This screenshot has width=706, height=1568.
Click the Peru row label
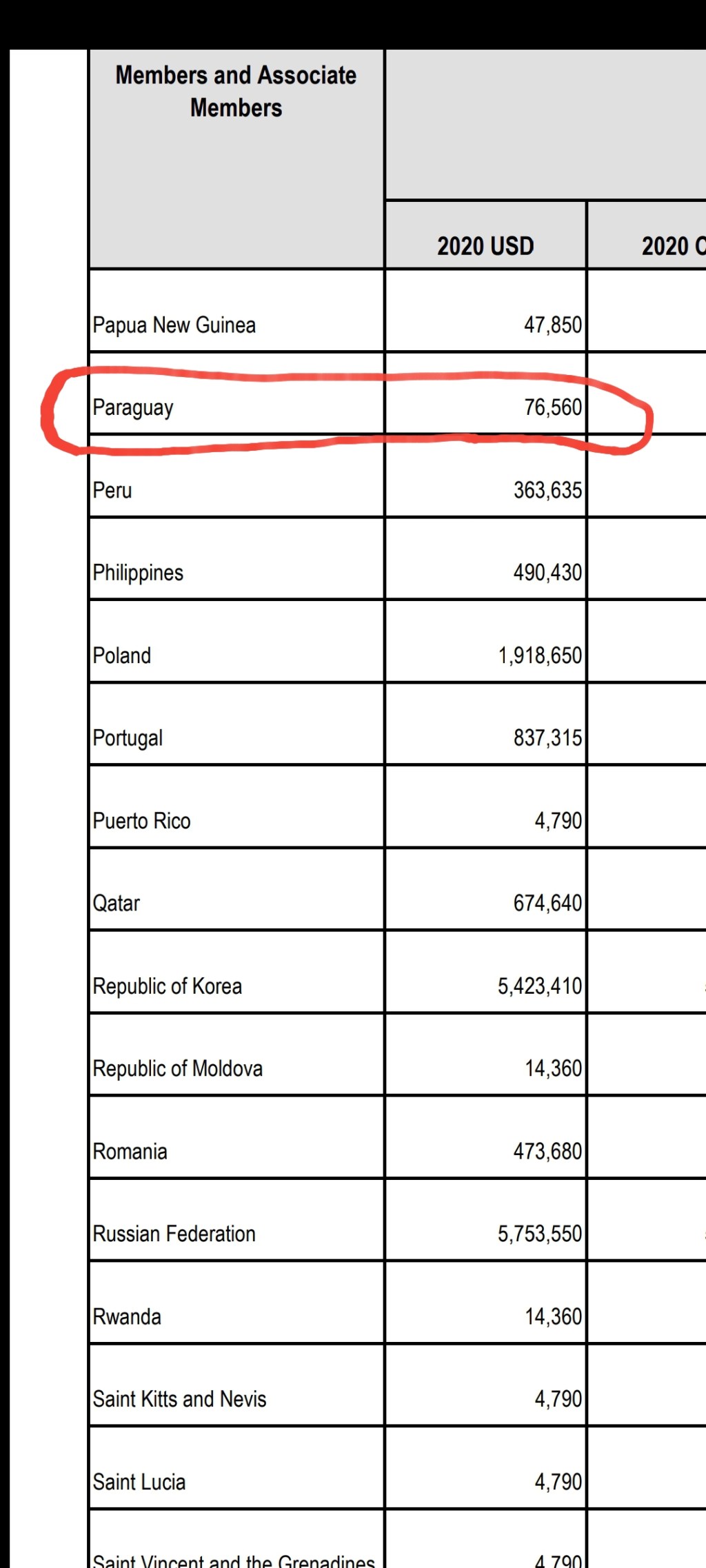112,490
